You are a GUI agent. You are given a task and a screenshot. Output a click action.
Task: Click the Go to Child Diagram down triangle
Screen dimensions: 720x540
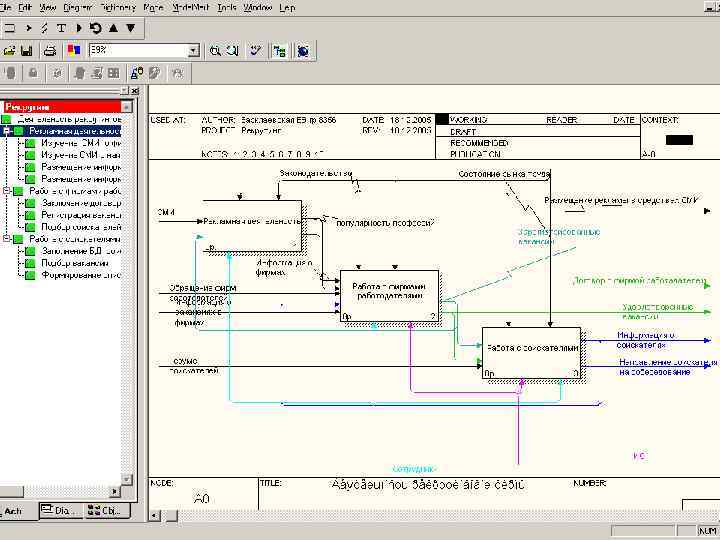coord(129,28)
